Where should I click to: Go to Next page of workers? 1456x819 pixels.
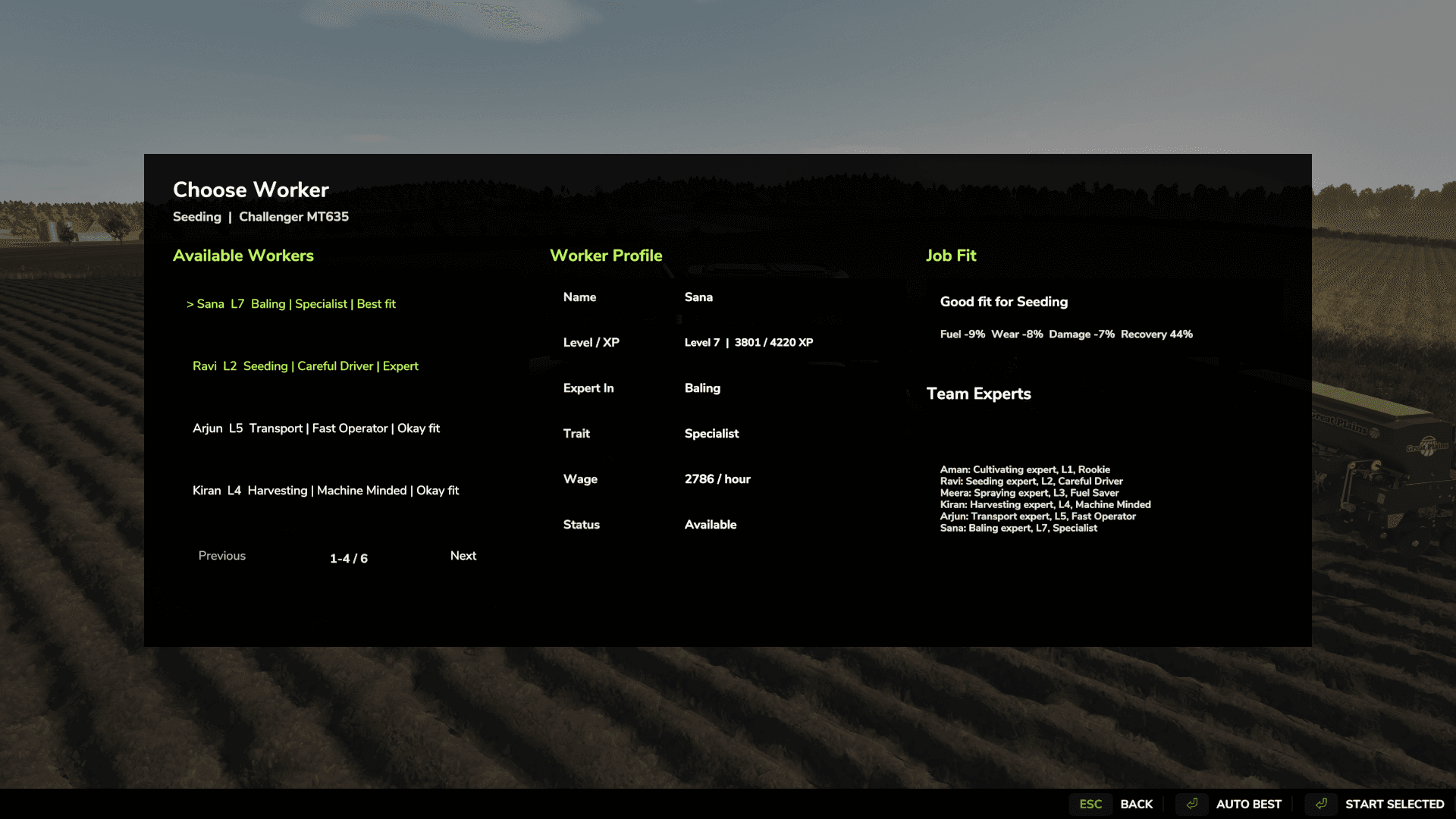coord(463,556)
